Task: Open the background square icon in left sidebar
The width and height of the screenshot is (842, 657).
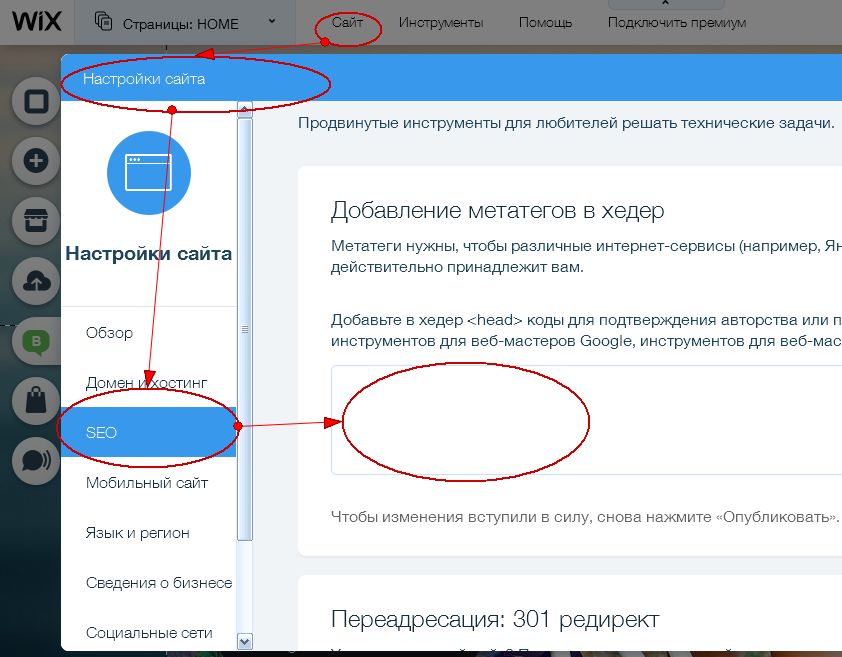Action: coord(36,102)
